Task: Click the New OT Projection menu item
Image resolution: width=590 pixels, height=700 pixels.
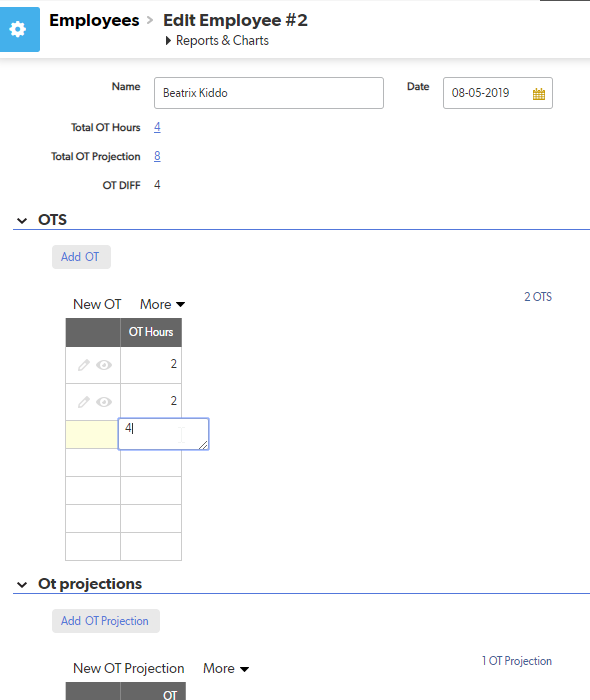Action: 129,669
